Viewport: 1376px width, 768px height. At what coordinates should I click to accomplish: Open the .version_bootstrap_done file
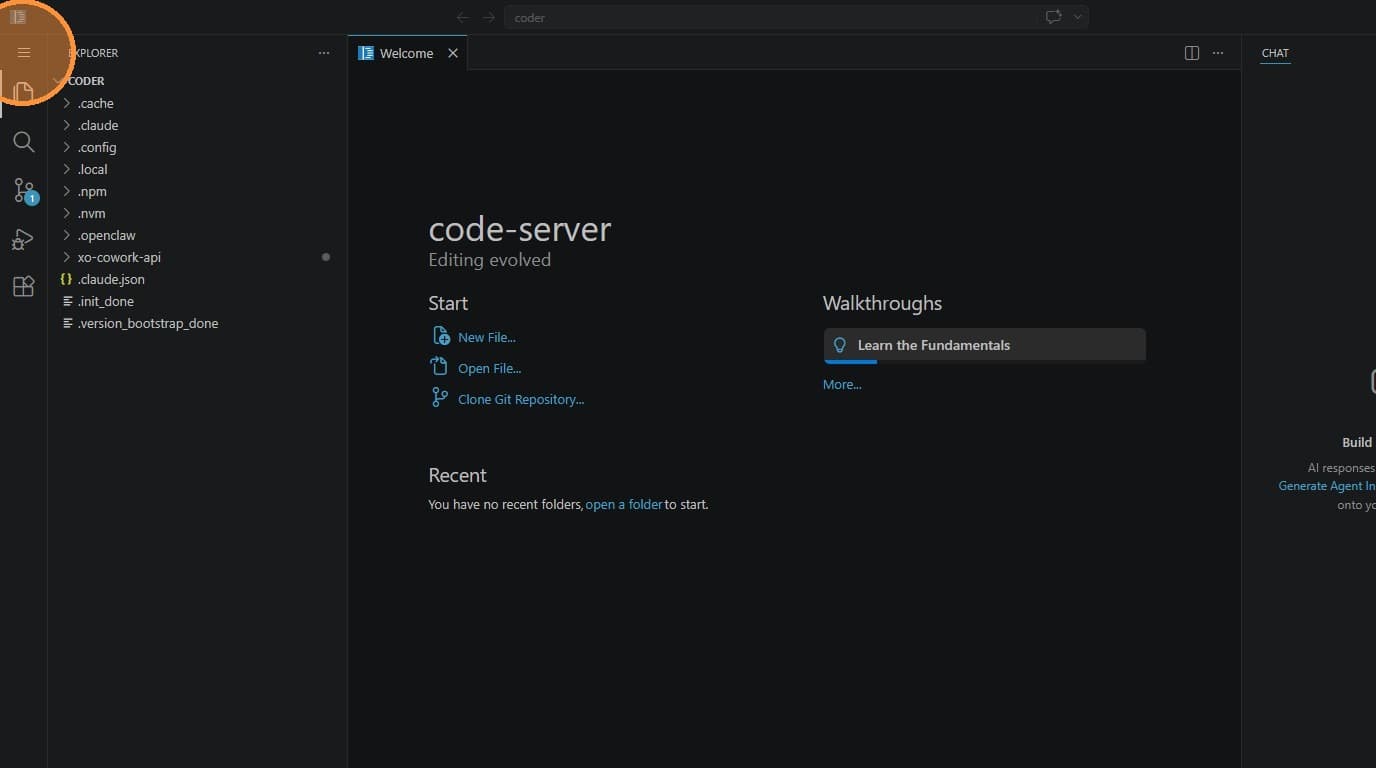point(198,323)
